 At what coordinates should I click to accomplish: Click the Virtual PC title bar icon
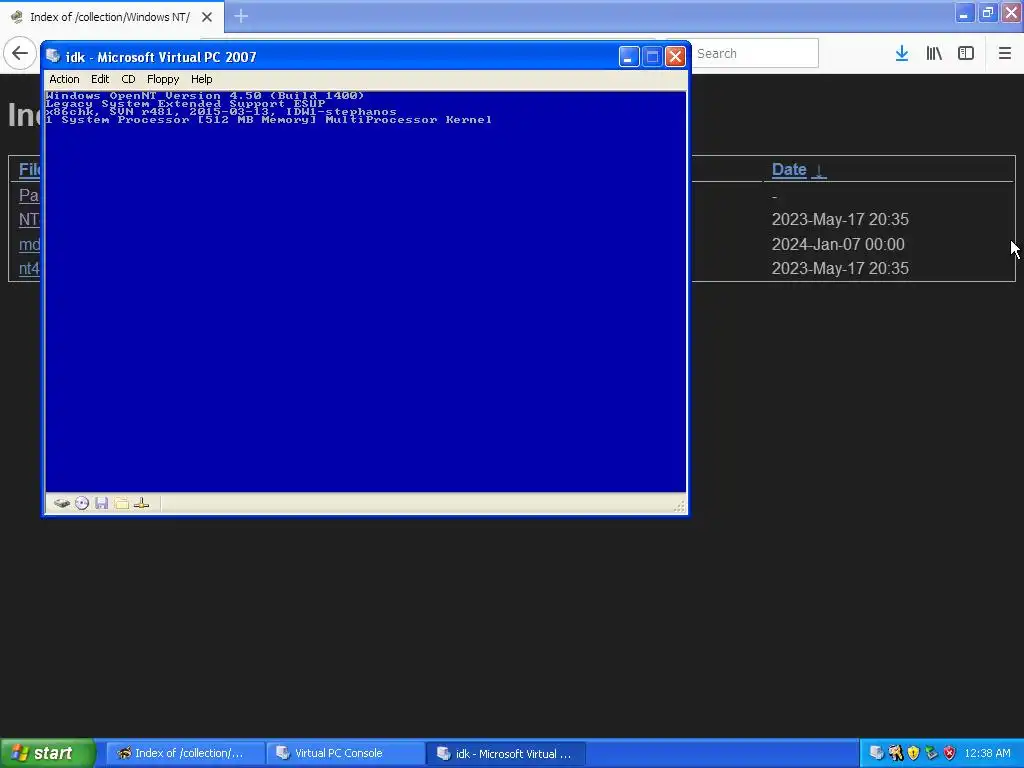click(x=54, y=56)
